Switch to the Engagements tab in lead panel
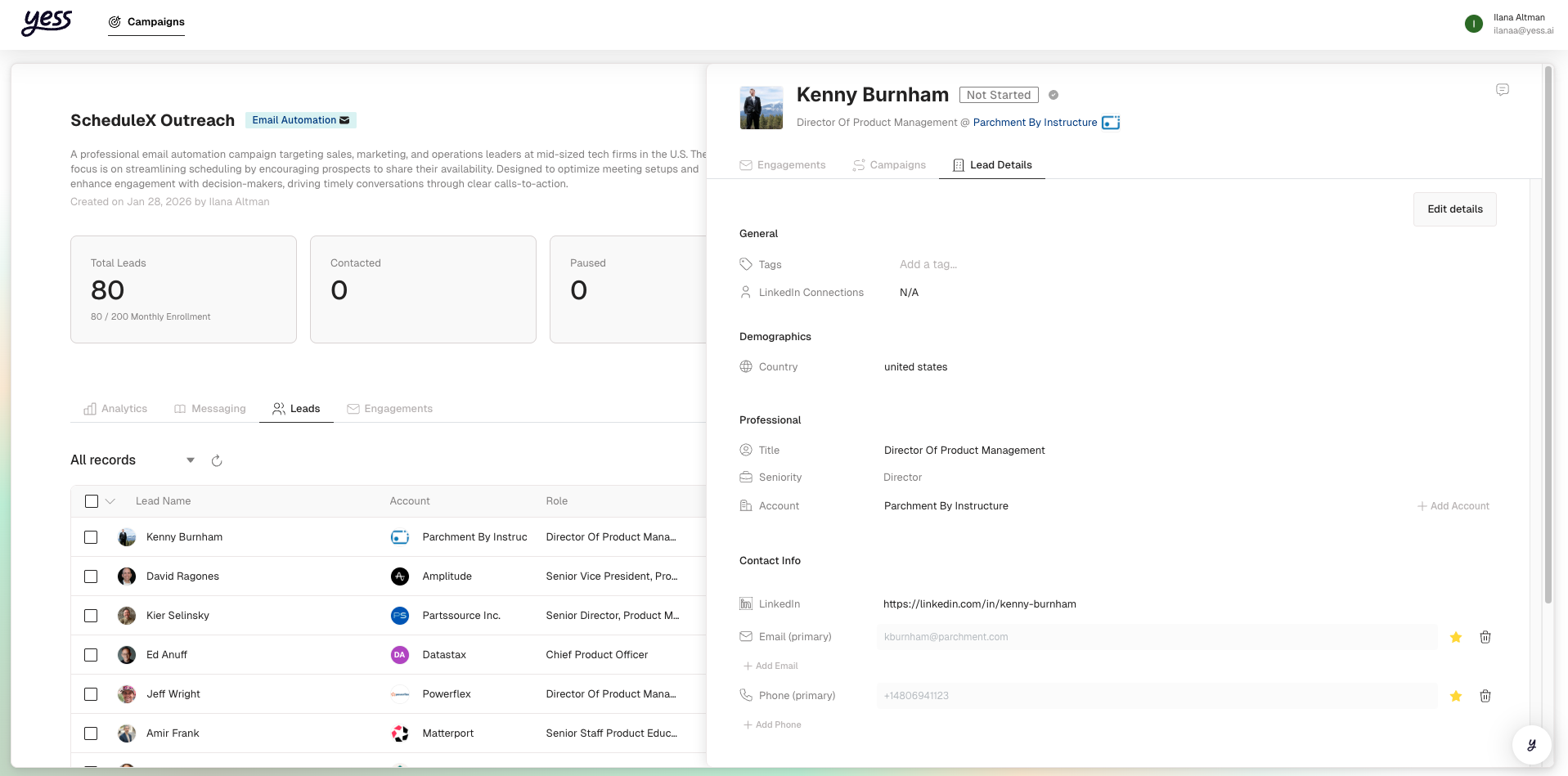Image resolution: width=1568 pixels, height=776 pixels. pyautogui.click(x=783, y=165)
